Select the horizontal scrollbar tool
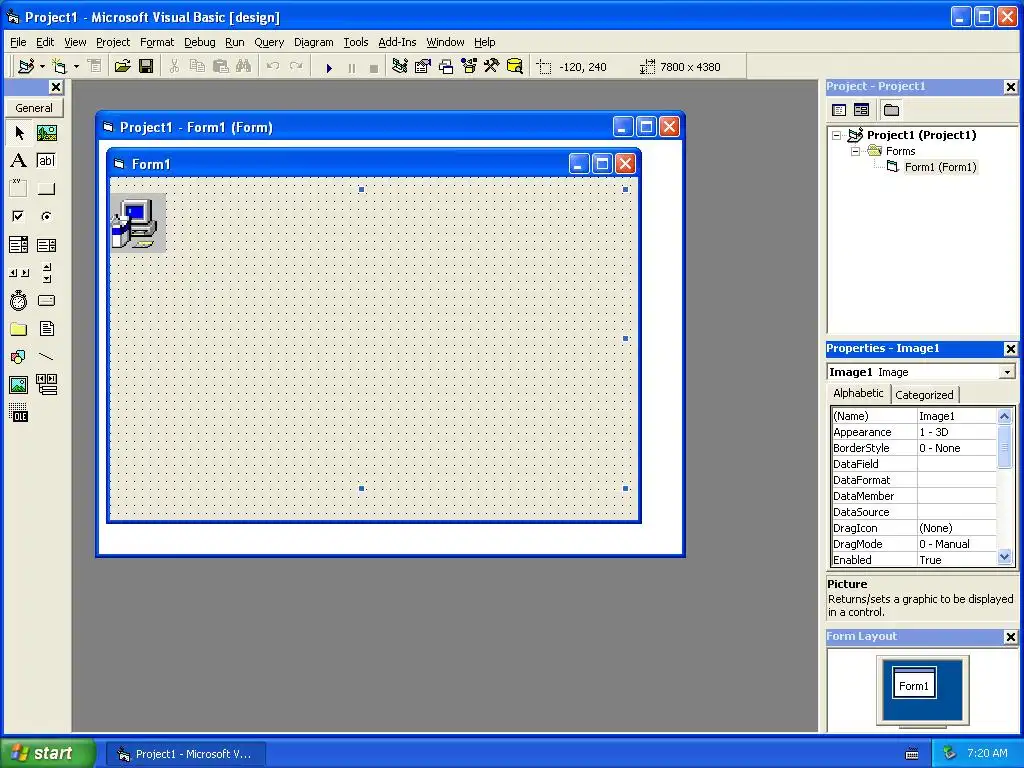 [19, 273]
